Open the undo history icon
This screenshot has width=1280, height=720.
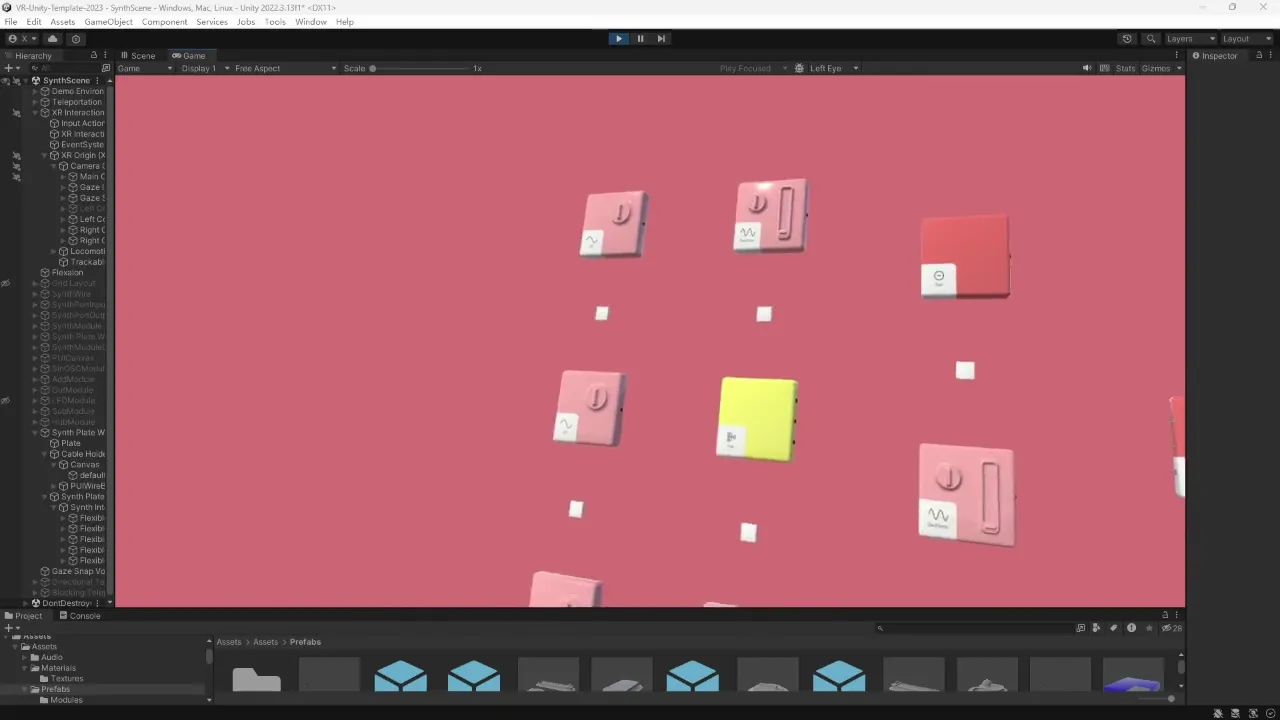click(1127, 39)
